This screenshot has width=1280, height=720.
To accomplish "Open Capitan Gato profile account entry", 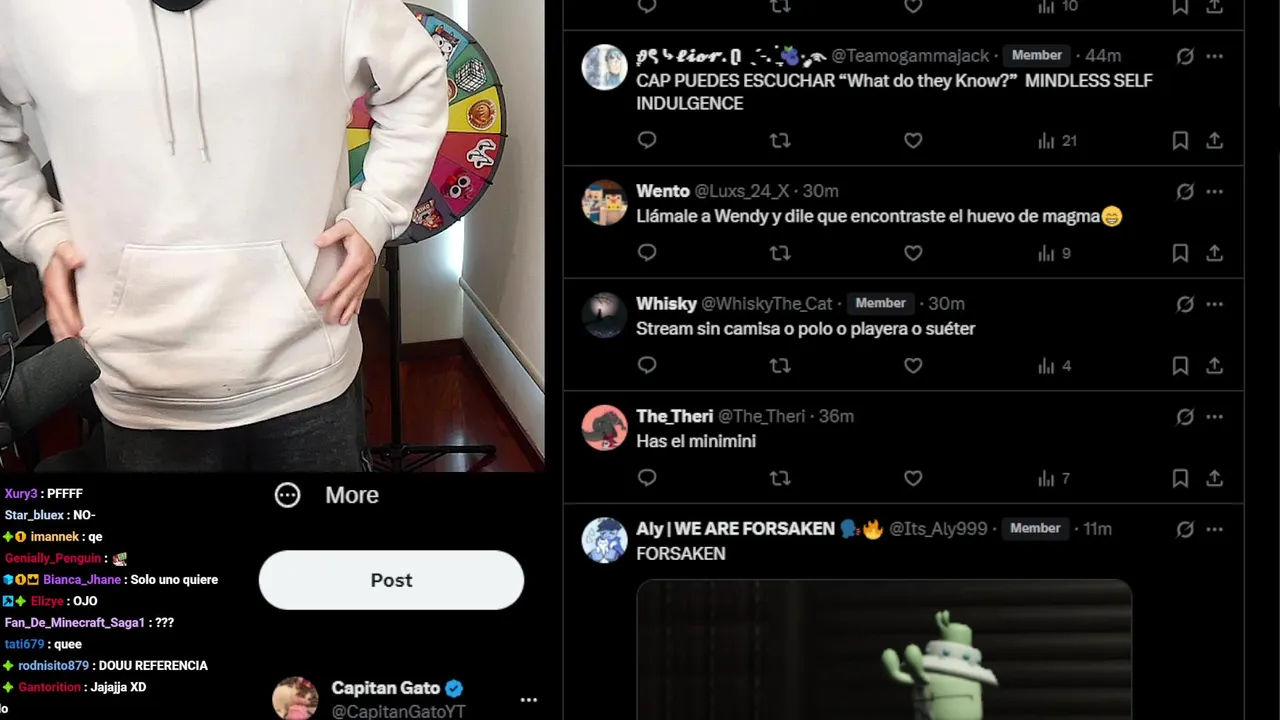I will click(x=386, y=699).
